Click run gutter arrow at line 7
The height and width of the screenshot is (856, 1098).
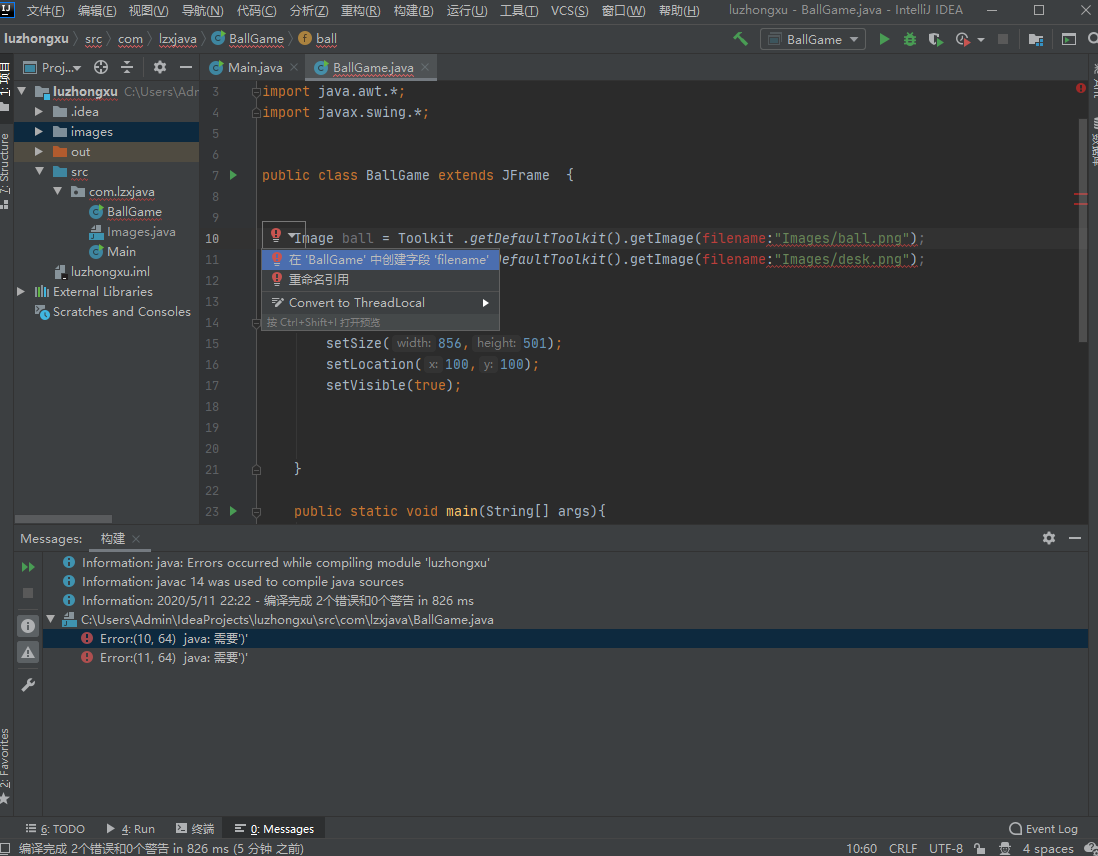point(233,175)
